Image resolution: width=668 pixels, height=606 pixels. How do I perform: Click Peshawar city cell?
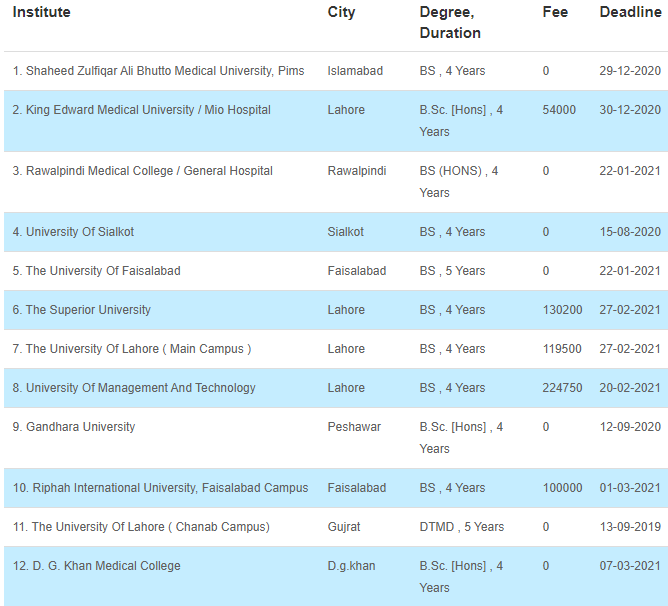pyautogui.click(x=354, y=427)
